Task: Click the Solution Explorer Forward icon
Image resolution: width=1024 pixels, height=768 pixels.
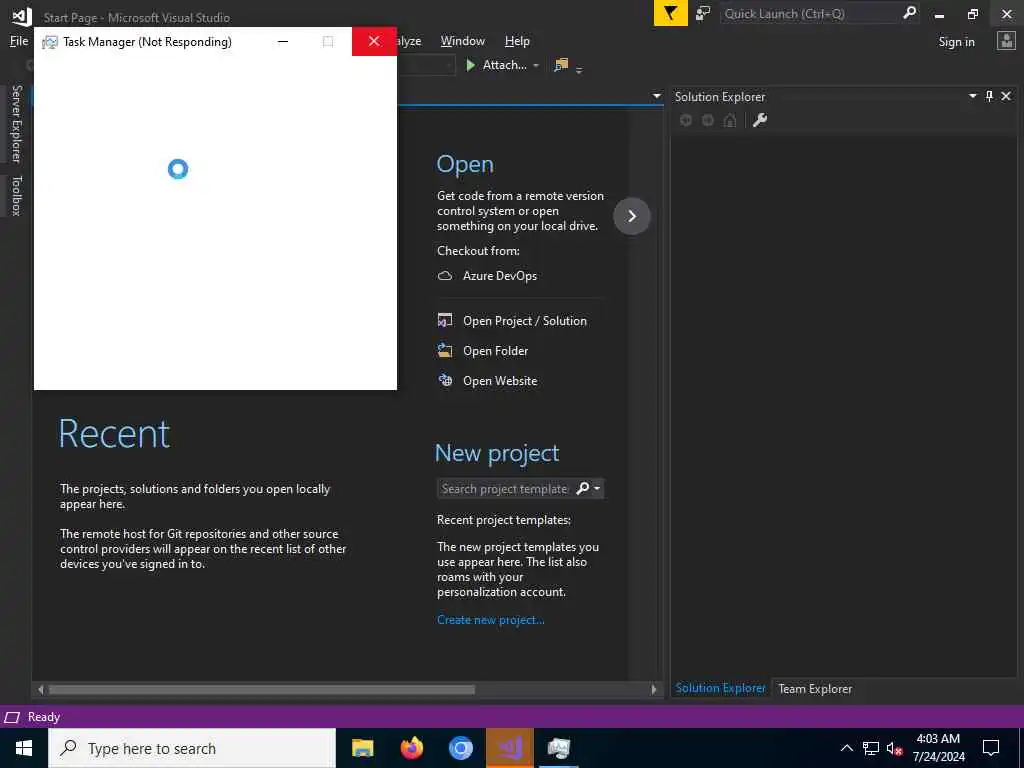Action: 708,120
